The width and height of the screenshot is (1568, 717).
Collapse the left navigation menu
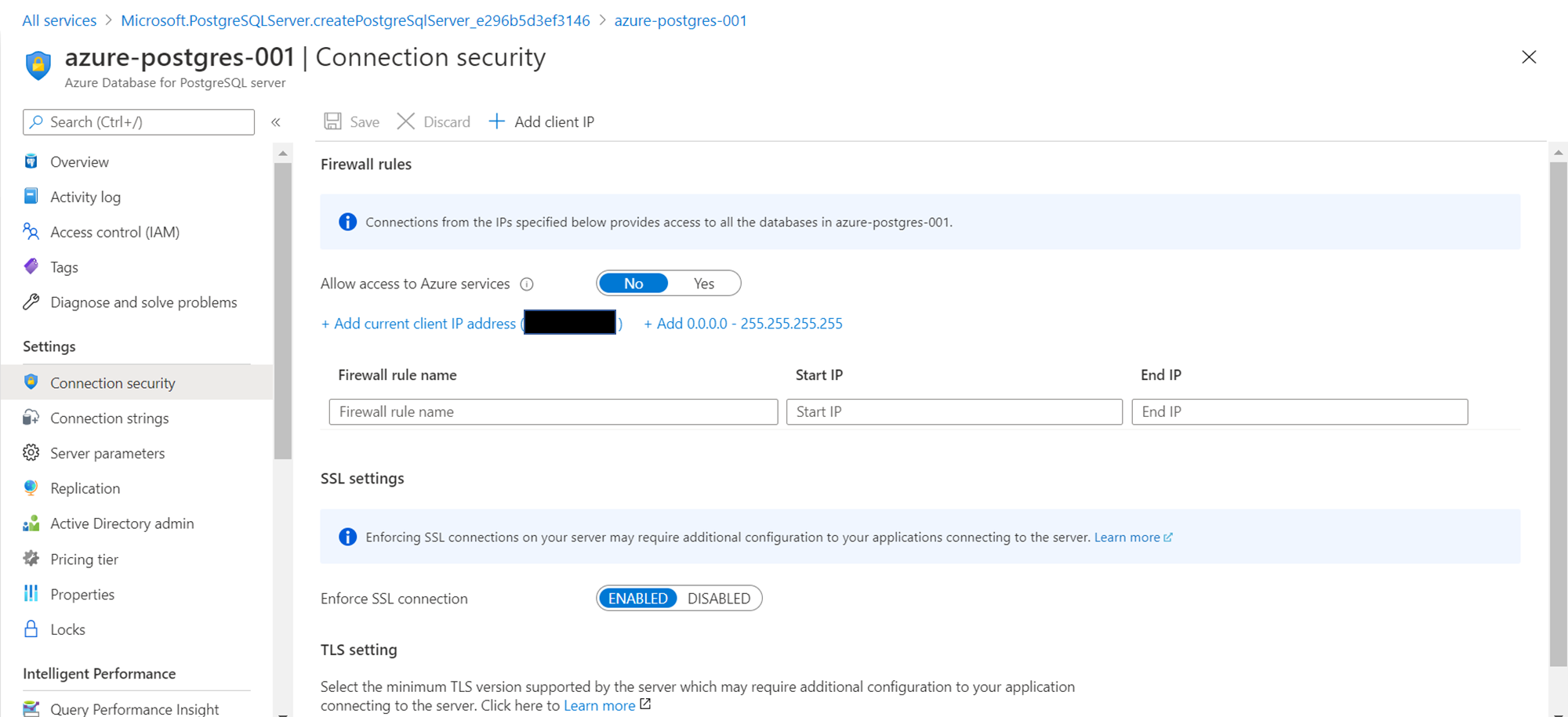(x=276, y=122)
